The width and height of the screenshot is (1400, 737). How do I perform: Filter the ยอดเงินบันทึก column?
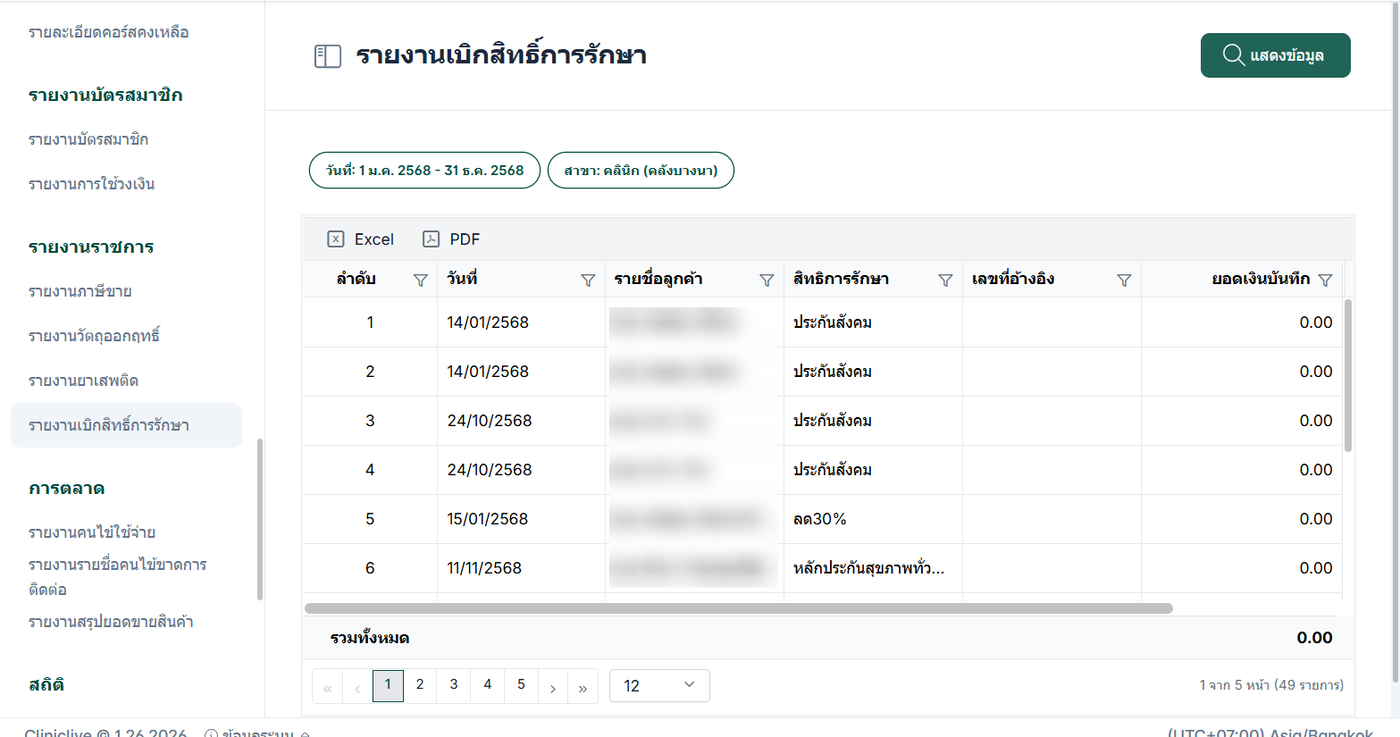pos(1326,281)
